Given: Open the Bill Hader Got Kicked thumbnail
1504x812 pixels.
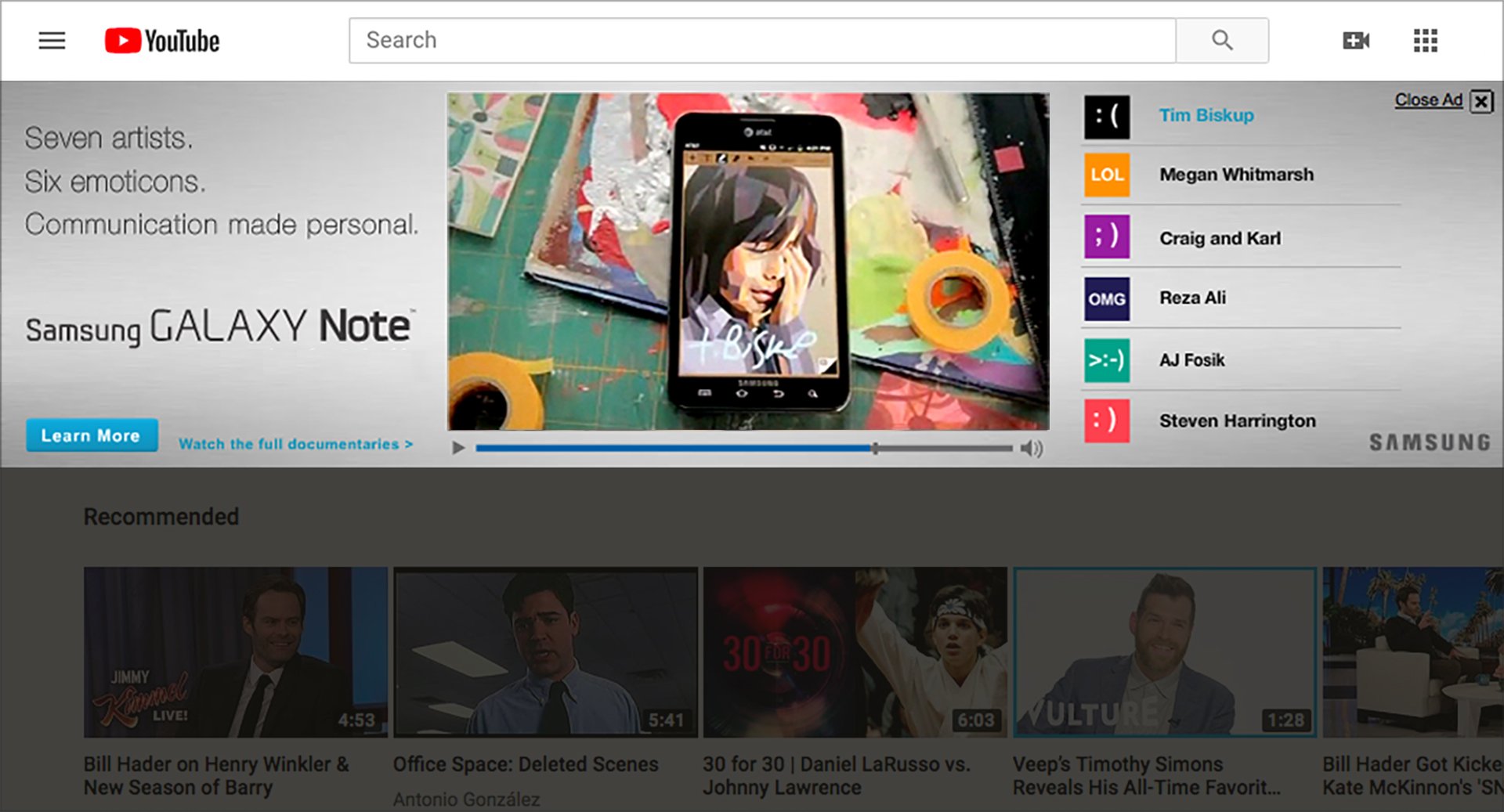Looking at the screenshot, I should coord(1413,652).
